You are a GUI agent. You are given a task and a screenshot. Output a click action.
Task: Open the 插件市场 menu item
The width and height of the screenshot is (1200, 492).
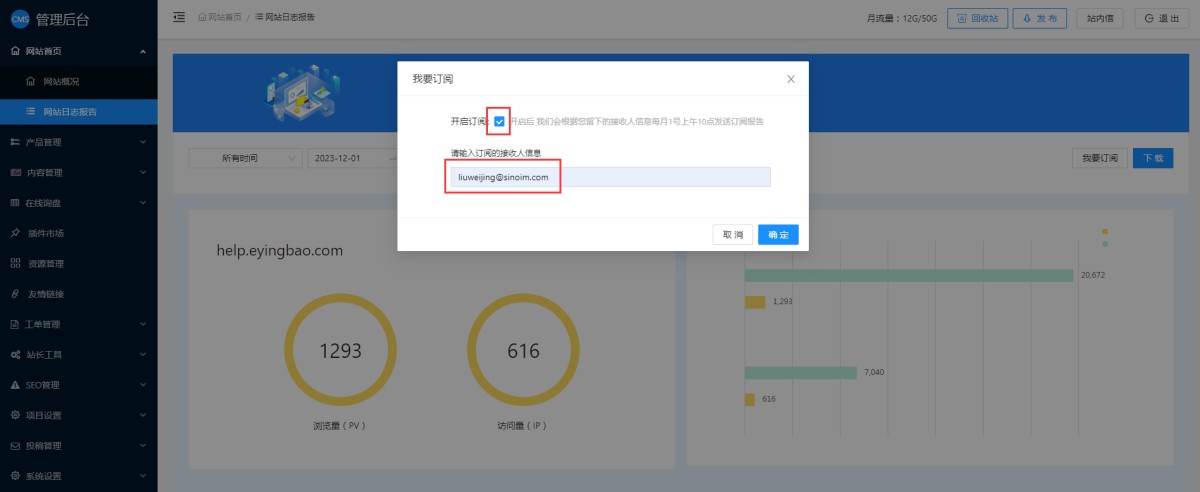78,233
